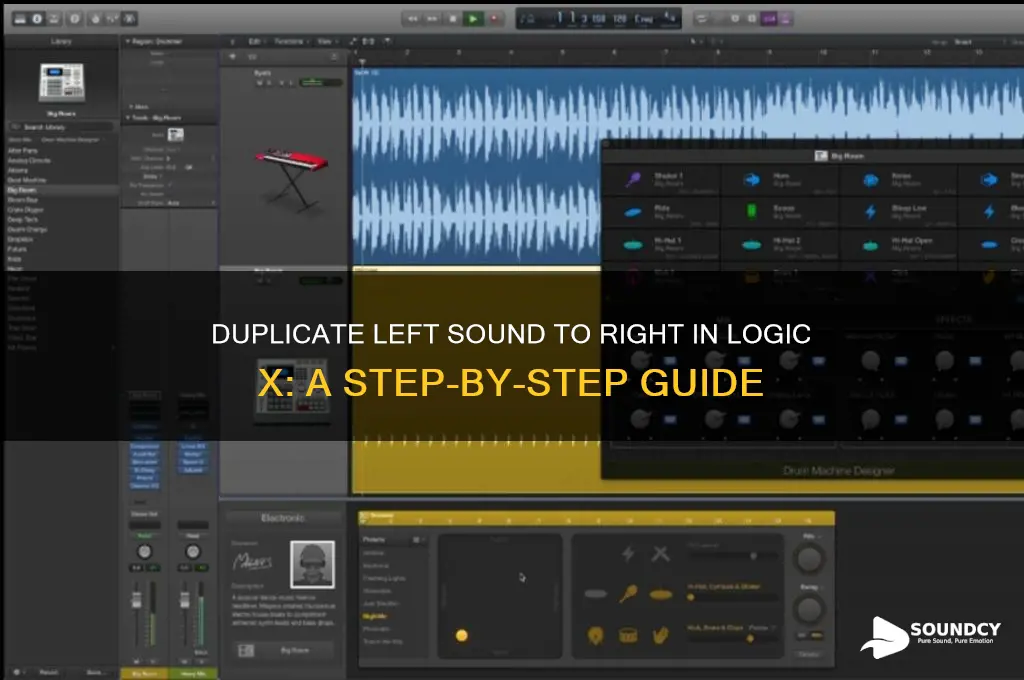Select the Sweep Low lightning pad
Screen dimensions: 1024x680
[x=899, y=212]
